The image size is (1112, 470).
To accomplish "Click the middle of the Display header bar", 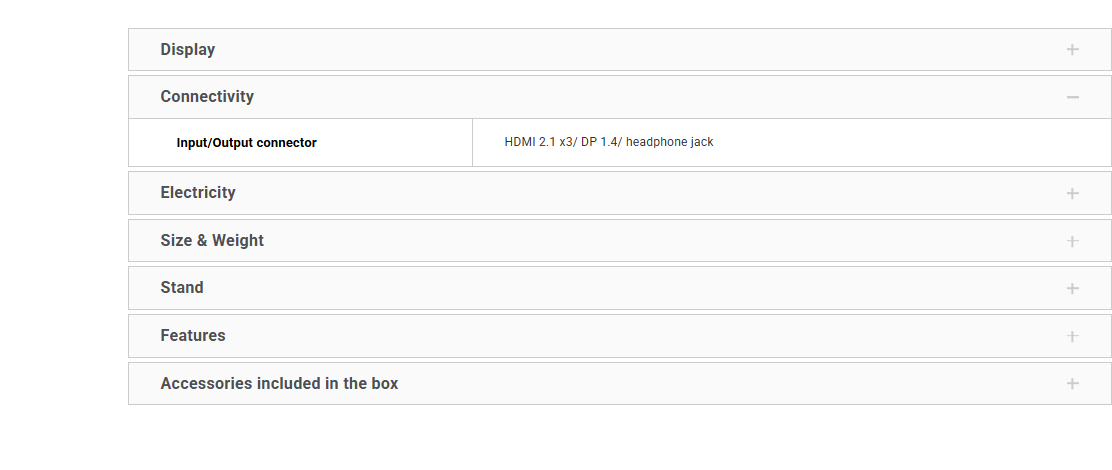I will (x=620, y=50).
